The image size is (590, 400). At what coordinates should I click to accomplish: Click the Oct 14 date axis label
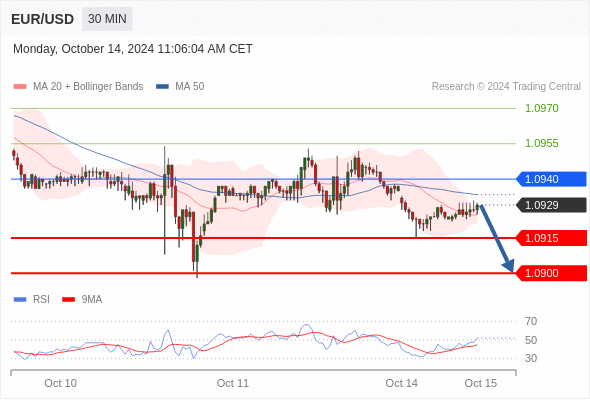402,383
